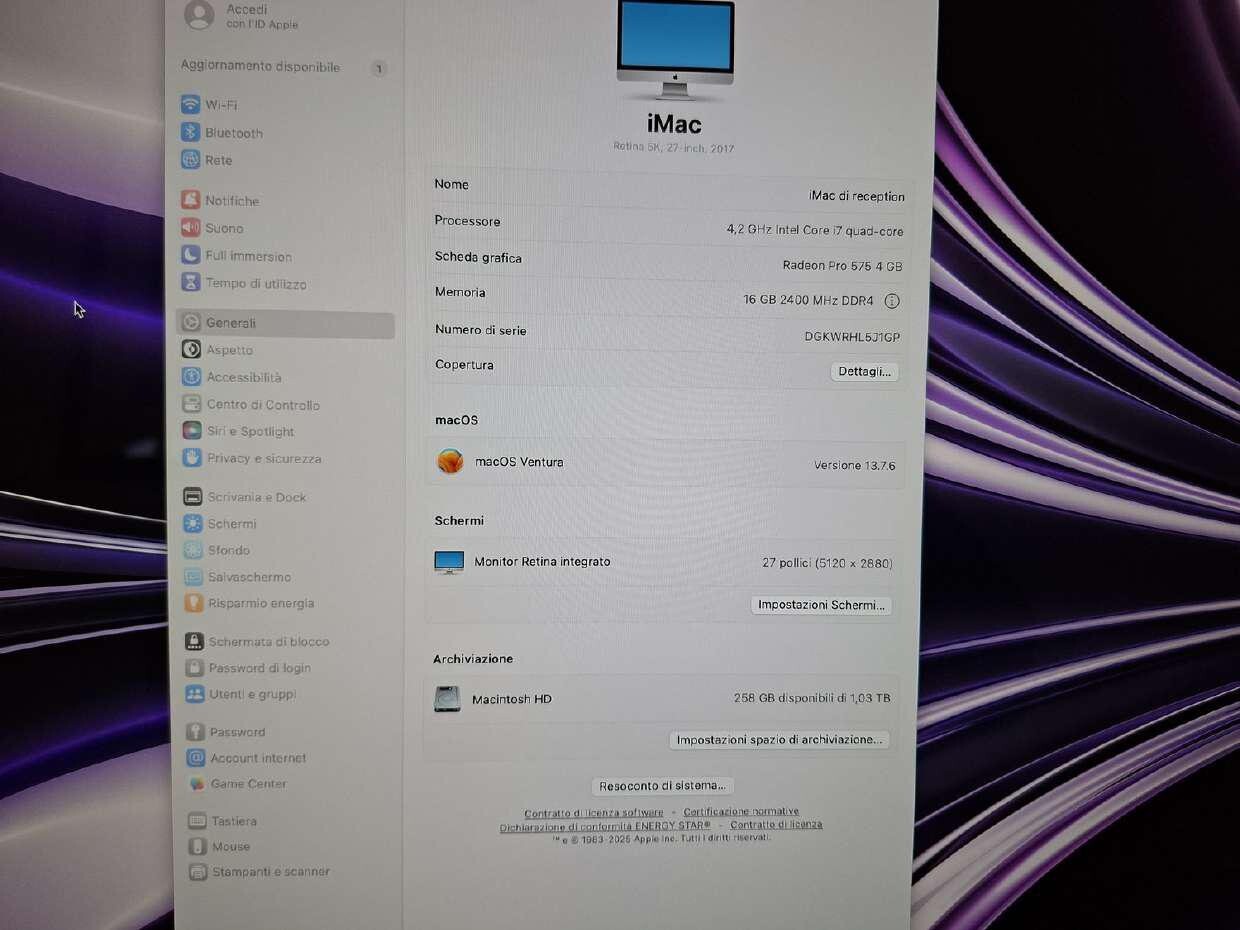The image size is (1240, 930).
Task: Open the Risparmio energia bulb icon
Action: pyautogui.click(x=193, y=603)
